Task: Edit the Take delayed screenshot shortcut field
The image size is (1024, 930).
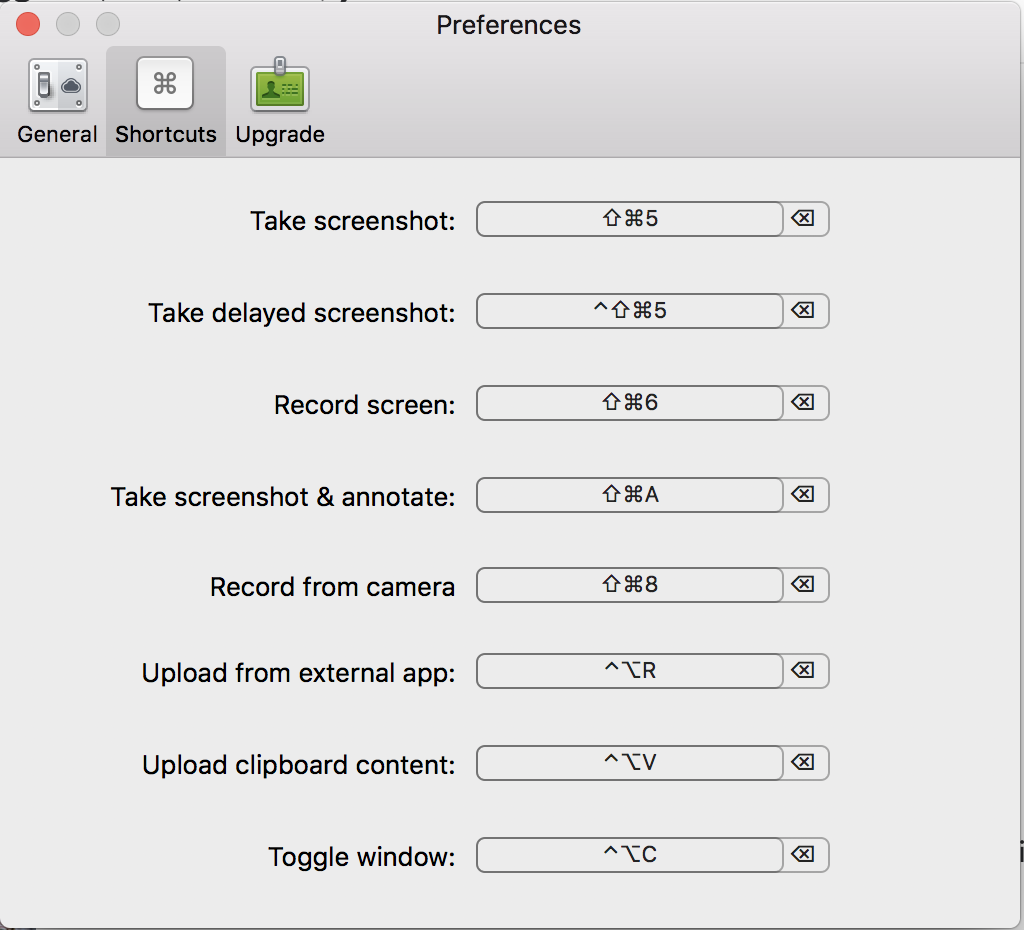Action: (630, 311)
